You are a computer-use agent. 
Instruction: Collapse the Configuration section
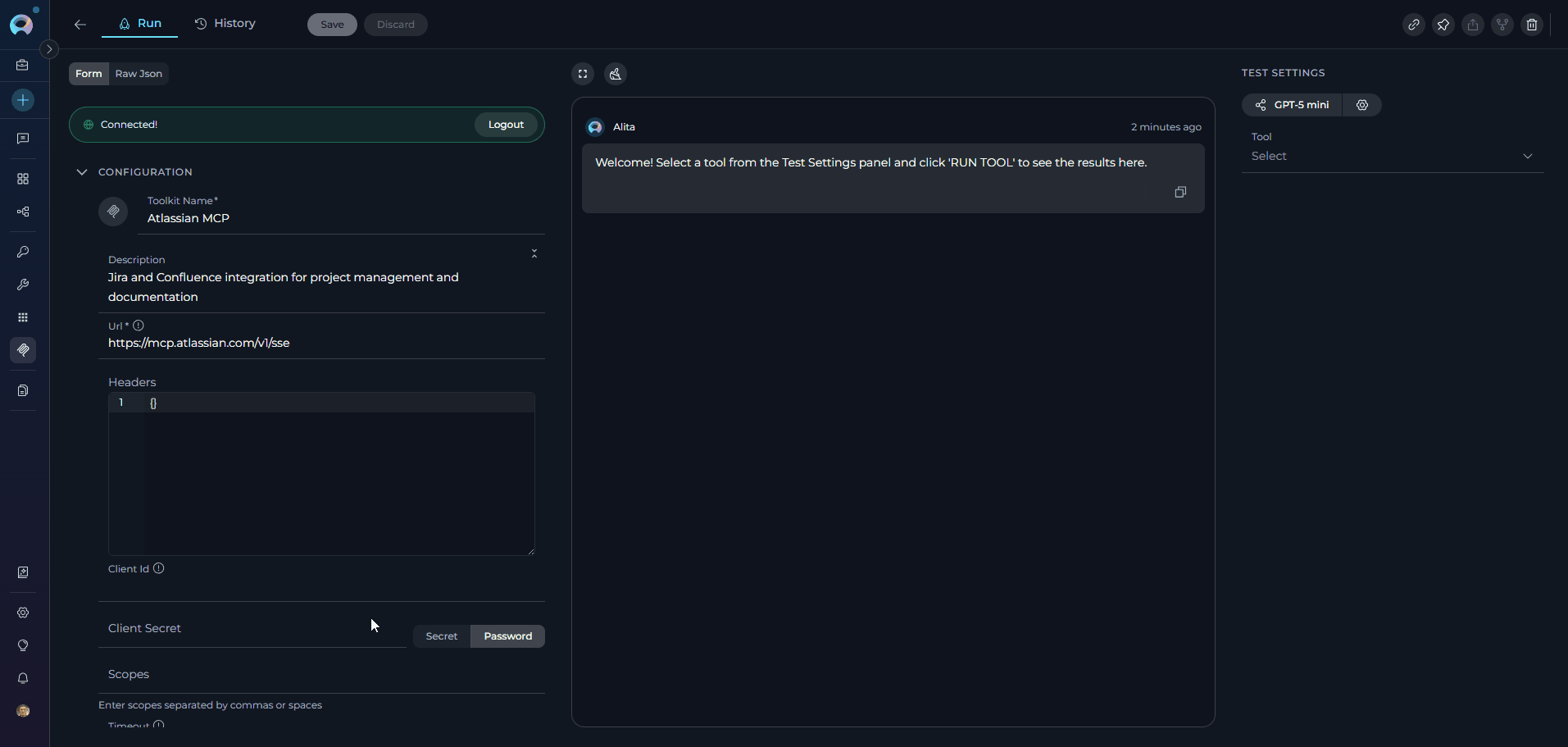click(82, 172)
